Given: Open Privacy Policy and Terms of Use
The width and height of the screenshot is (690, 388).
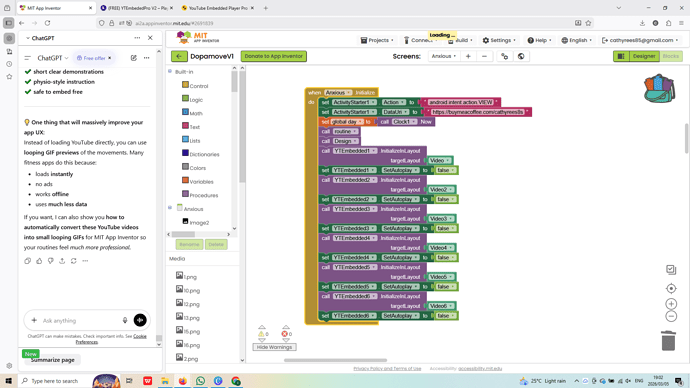Looking at the screenshot, I should [387, 369].
